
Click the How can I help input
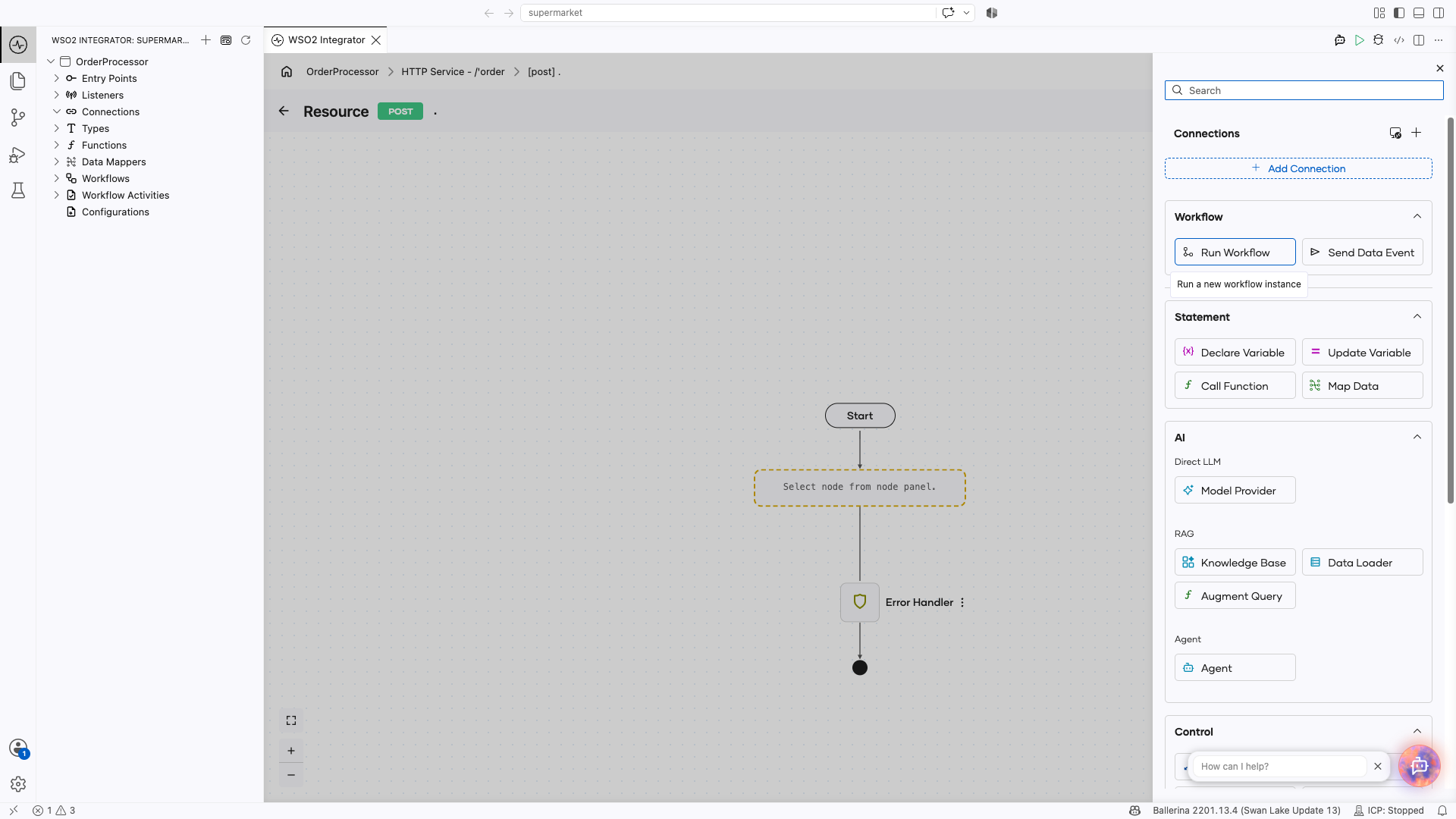pyautogui.click(x=1282, y=767)
